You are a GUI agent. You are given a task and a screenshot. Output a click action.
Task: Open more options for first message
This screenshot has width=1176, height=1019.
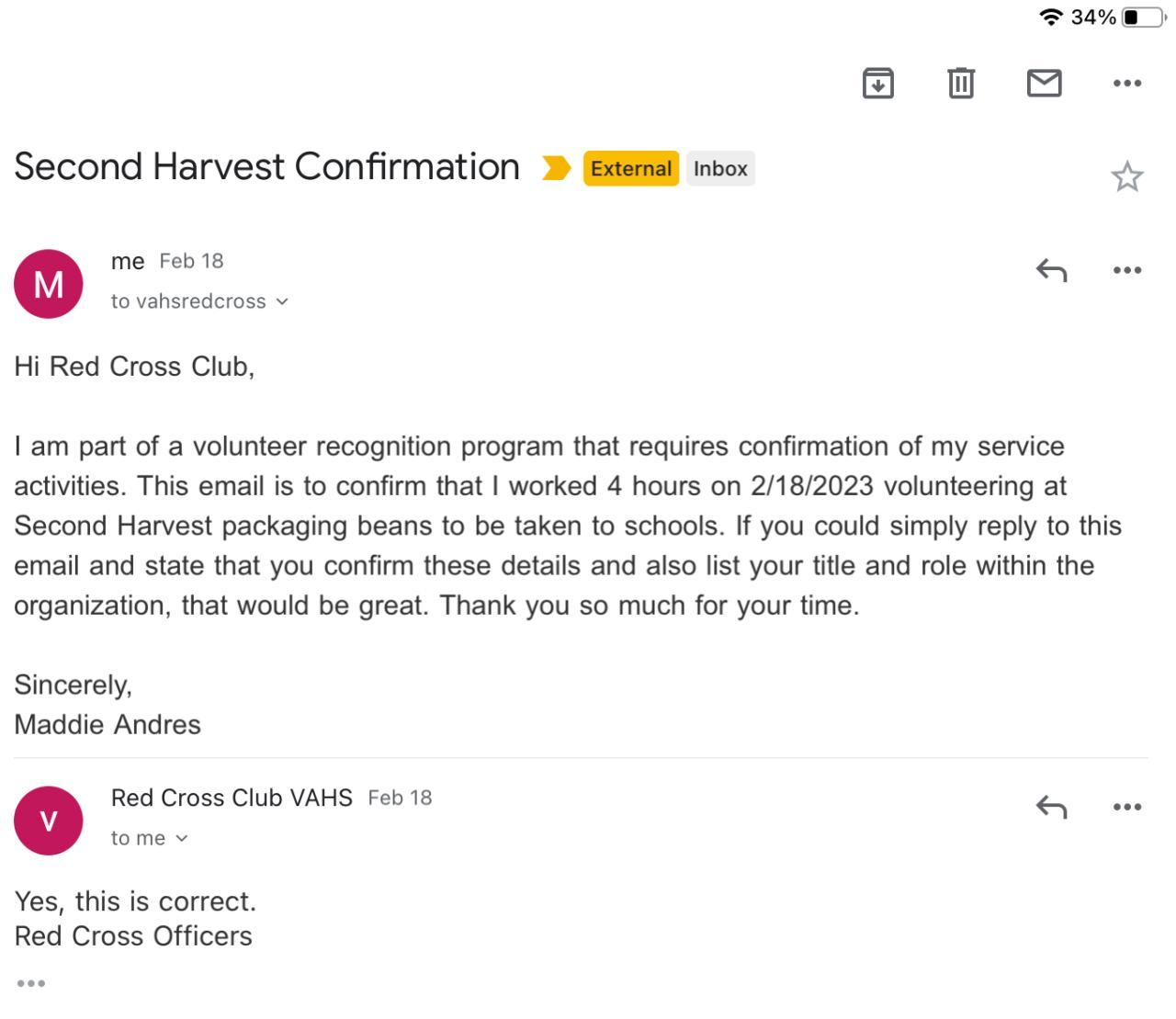point(1126,270)
